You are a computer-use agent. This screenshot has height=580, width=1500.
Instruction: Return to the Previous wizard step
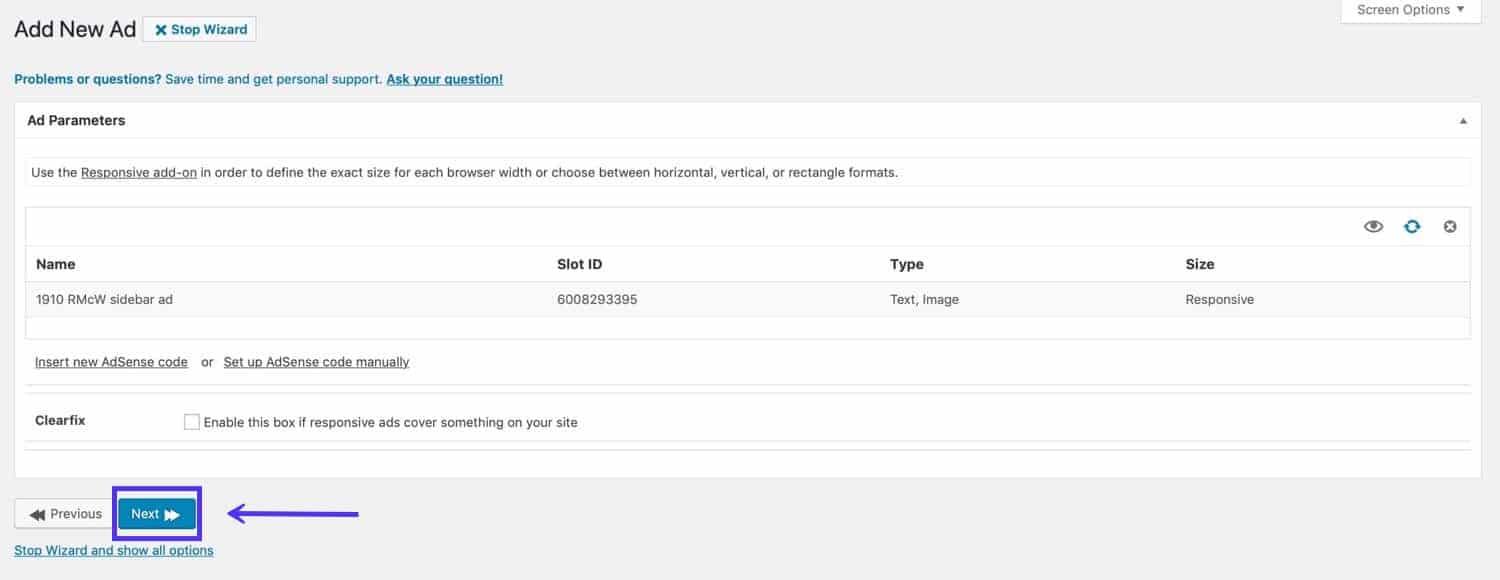(65, 514)
